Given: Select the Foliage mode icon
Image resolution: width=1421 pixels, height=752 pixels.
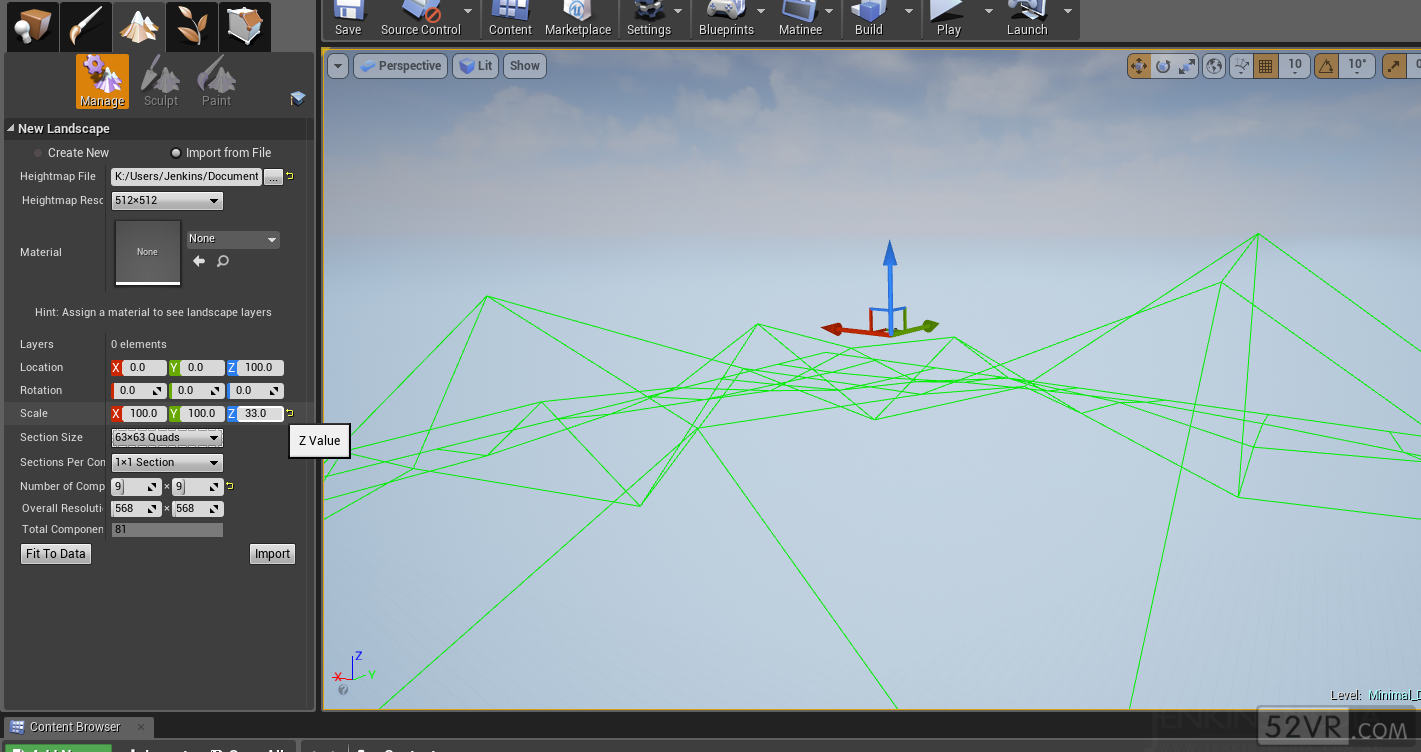Looking at the screenshot, I should tap(191, 25).
